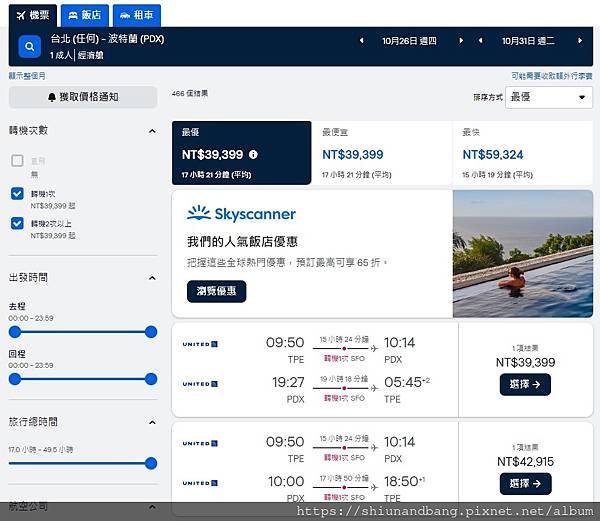Click the 去程 slider left handle
600x521 pixels.
pyautogui.click(x=15, y=332)
